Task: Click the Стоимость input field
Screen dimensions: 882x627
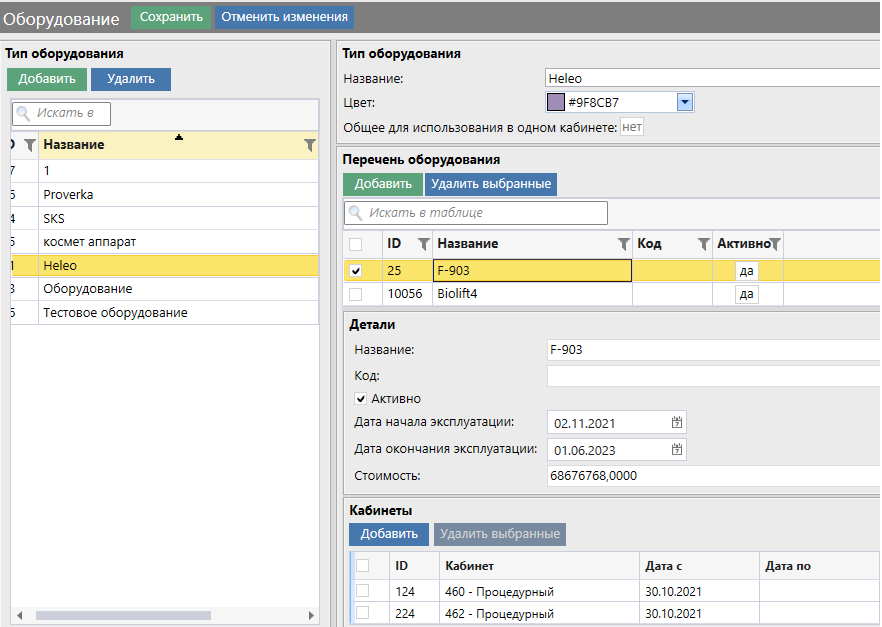Action: (x=710, y=476)
